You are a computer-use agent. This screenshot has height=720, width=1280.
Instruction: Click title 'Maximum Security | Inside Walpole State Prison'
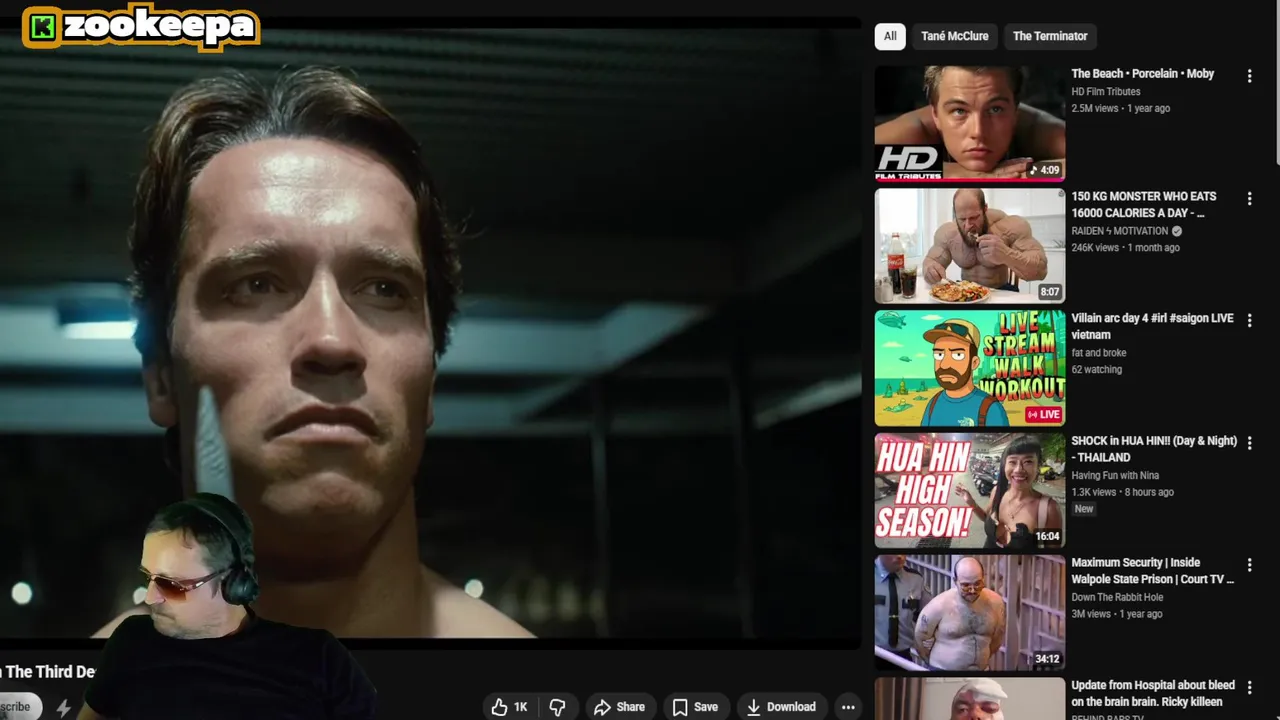(1152, 571)
